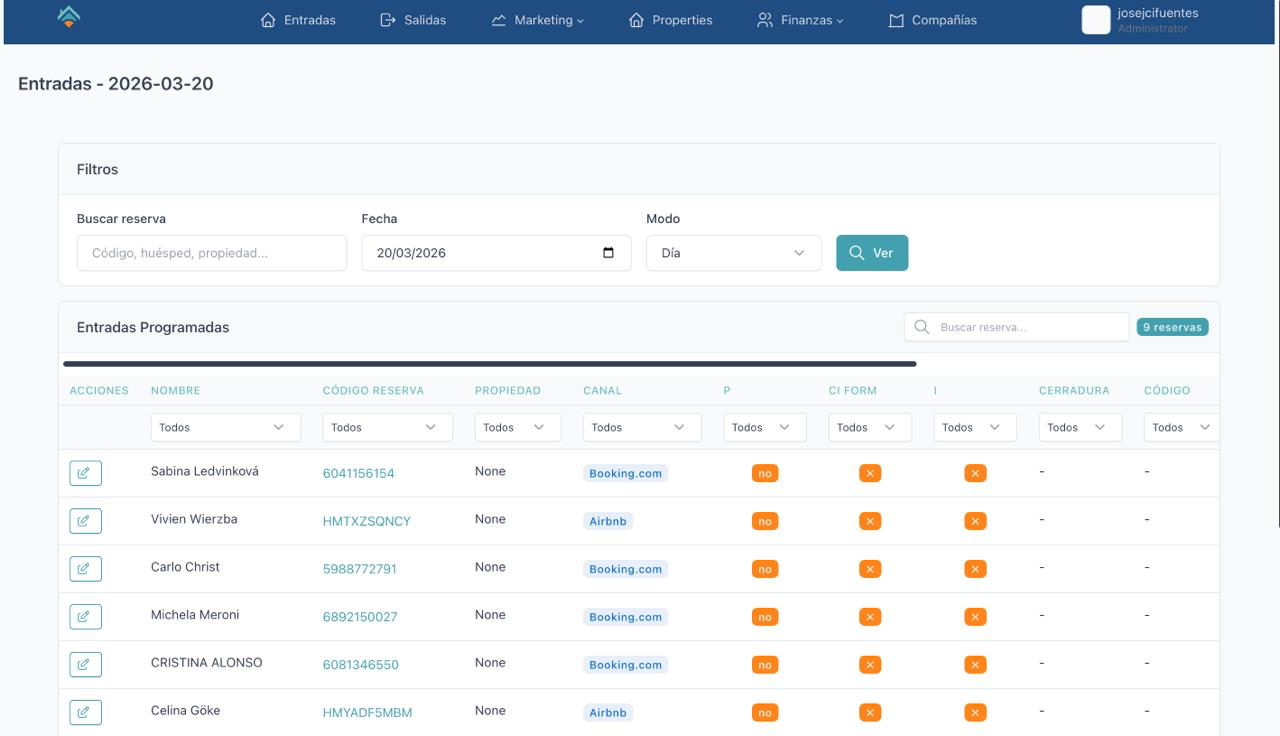Click CI Form X icon for Vivien Wierzba
Screen dimensions: 1280x736
click(x=870, y=521)
